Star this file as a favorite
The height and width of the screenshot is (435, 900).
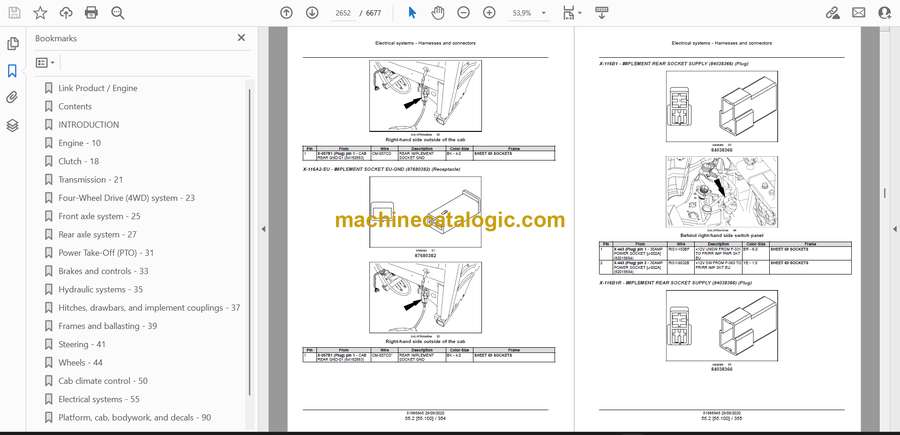point(40,13)
